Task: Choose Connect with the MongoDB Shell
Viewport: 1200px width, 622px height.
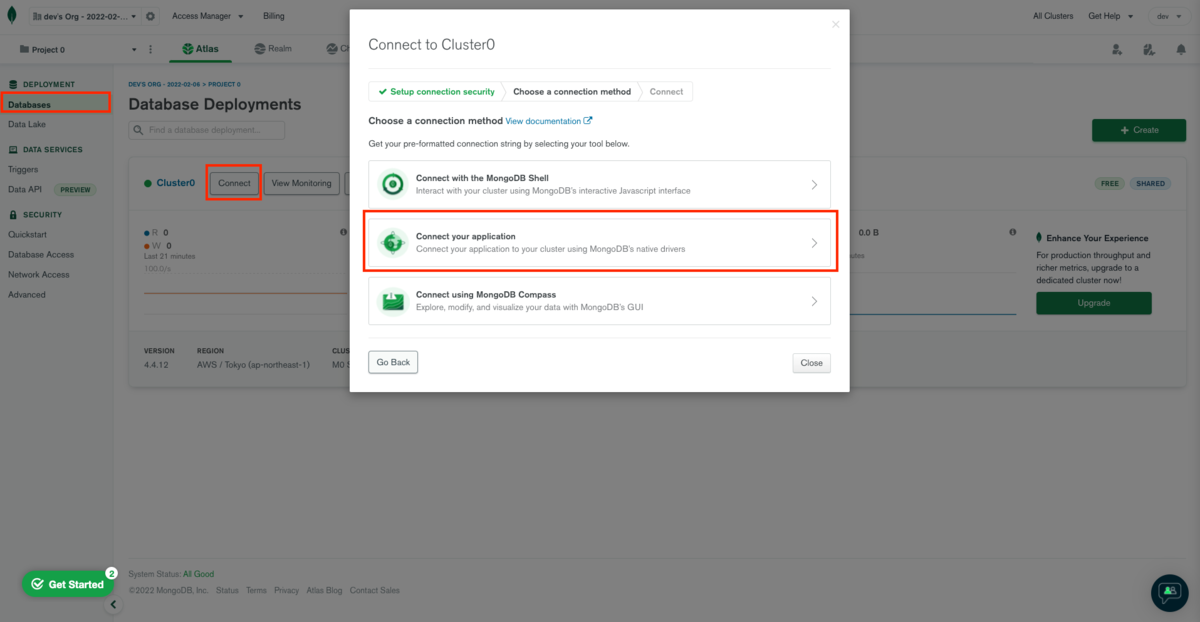Action: (599, 184)
